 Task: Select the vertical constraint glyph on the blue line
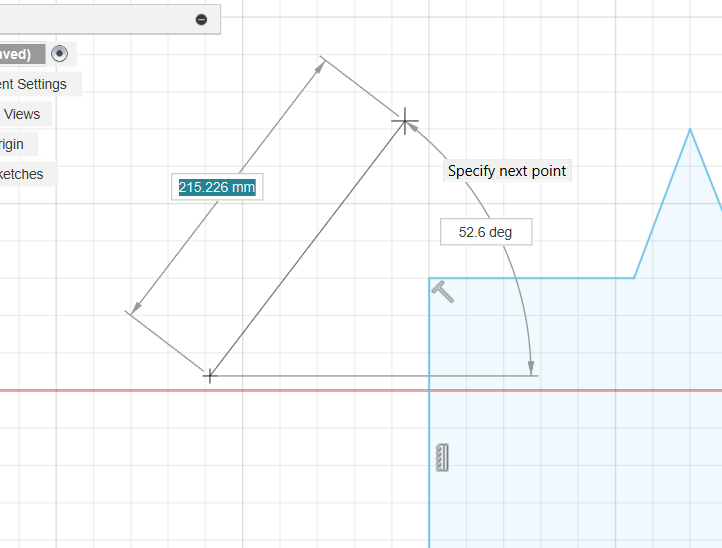pyautogui.click(x=443, y=457)
